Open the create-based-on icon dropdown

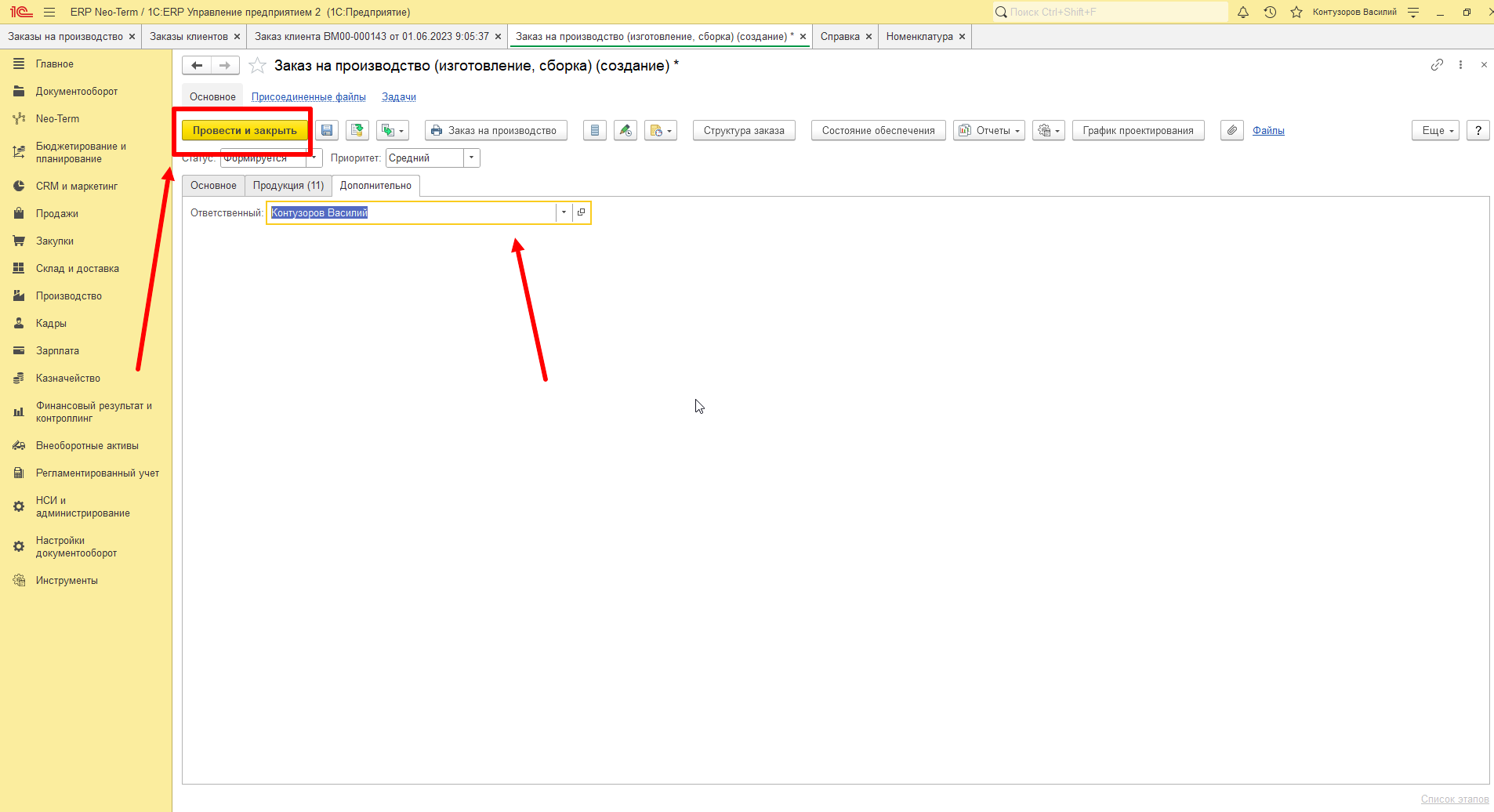tap(393, 130)
